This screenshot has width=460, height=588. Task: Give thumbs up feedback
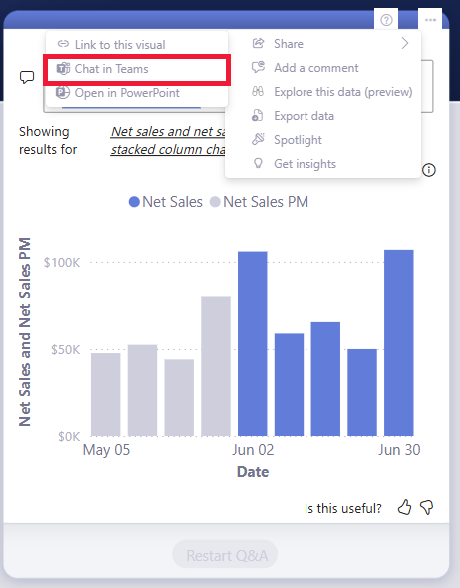tap(404, 507)
